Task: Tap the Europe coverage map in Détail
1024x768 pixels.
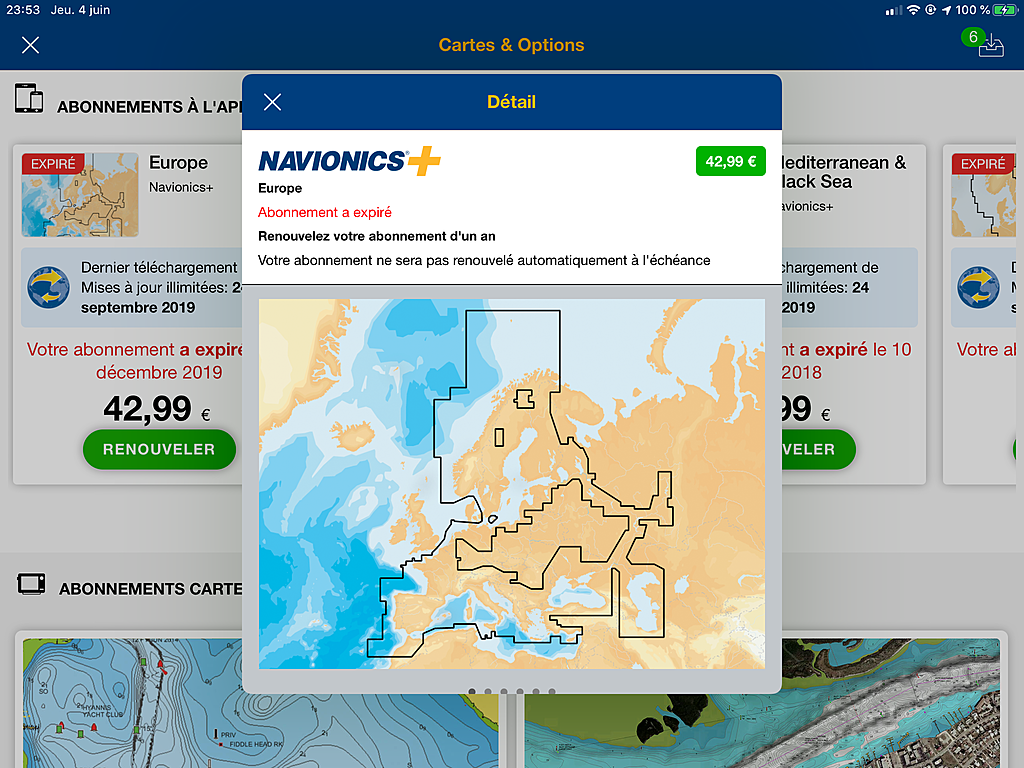Action: 511,484
